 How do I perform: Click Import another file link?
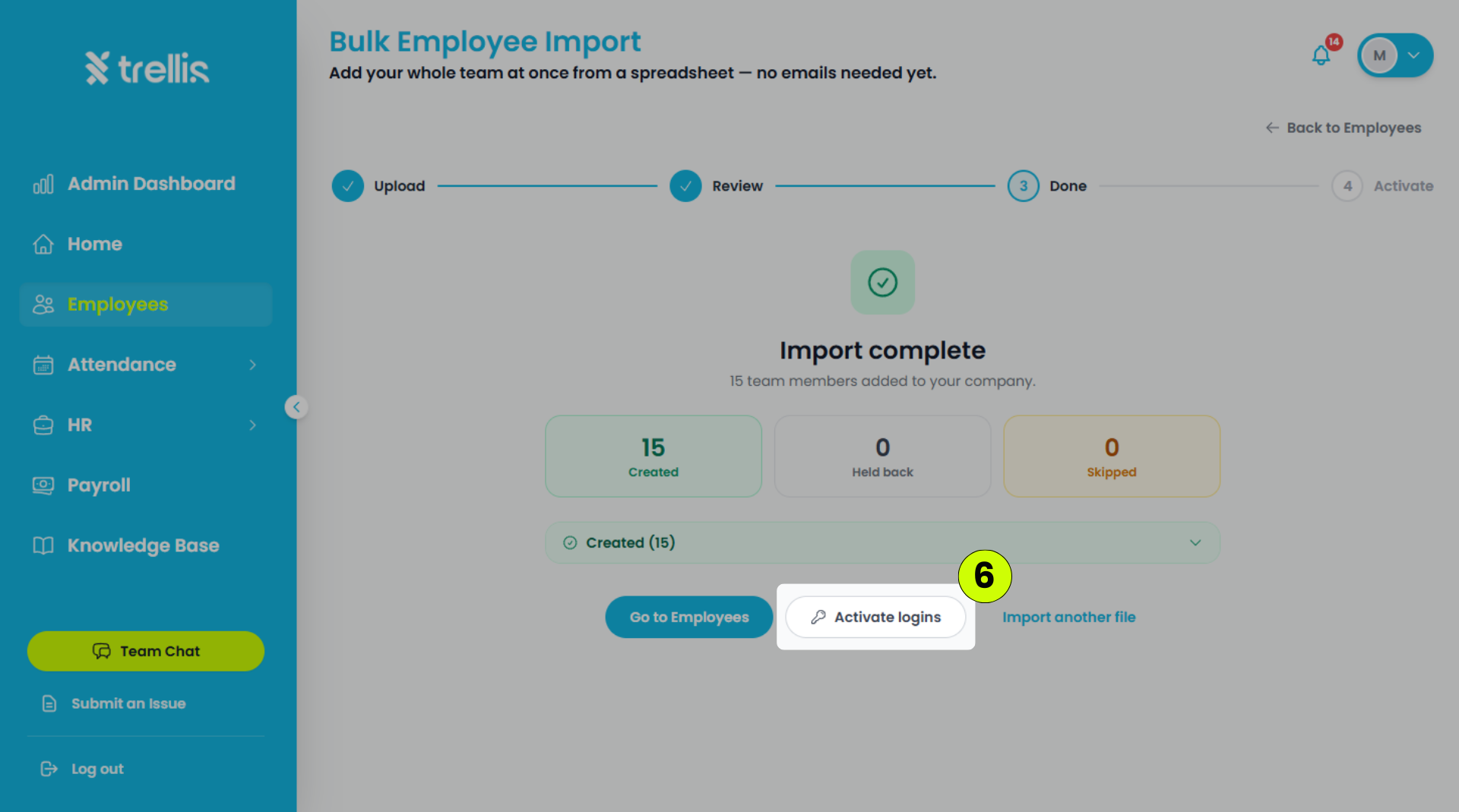[x=1068, y=617]
